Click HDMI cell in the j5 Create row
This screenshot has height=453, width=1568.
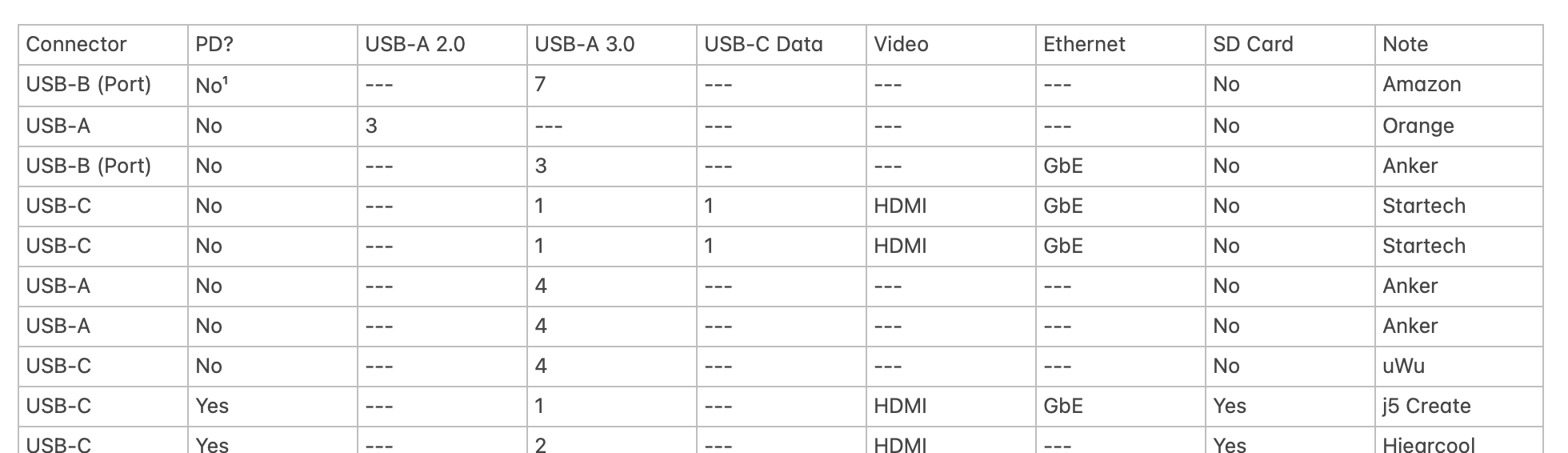click(900, 406)
